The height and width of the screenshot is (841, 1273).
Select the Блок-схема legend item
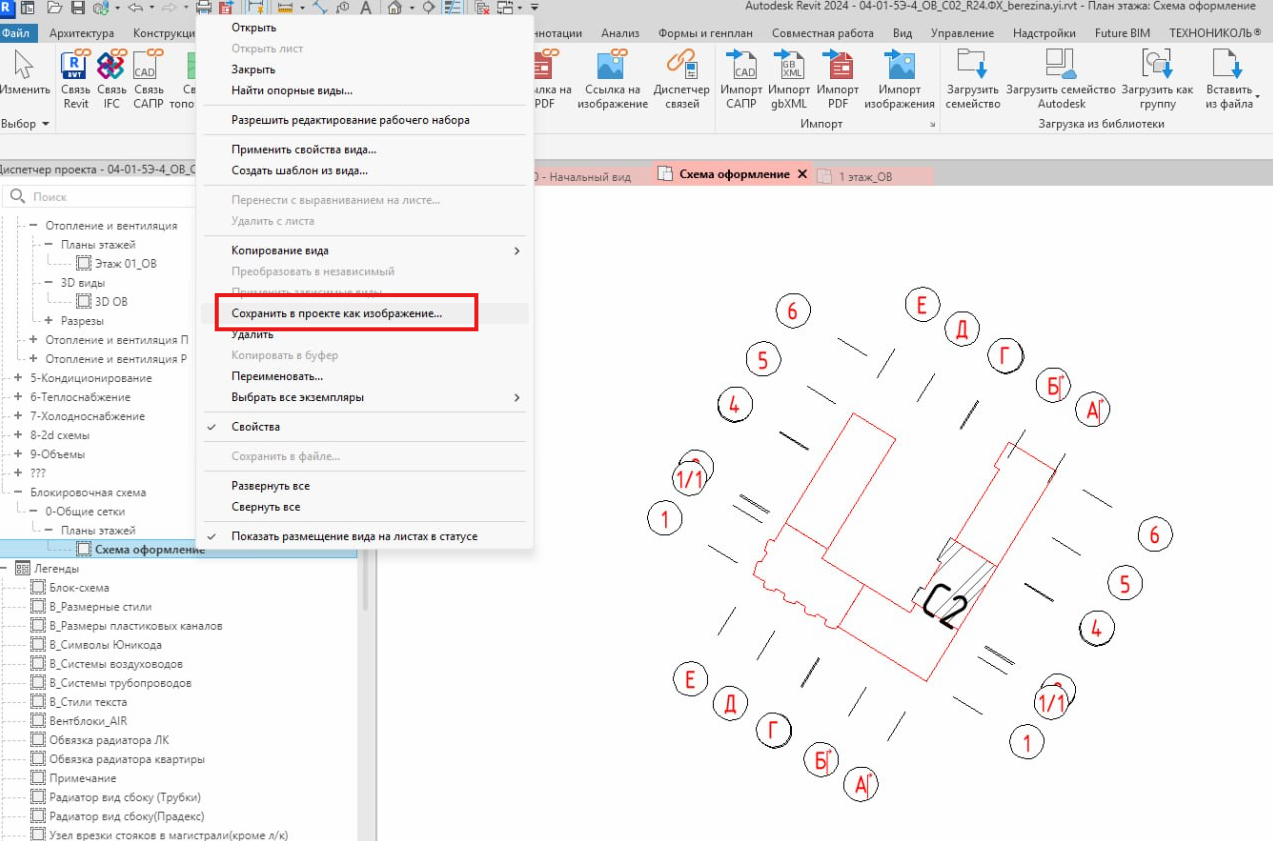pos(79,587)
